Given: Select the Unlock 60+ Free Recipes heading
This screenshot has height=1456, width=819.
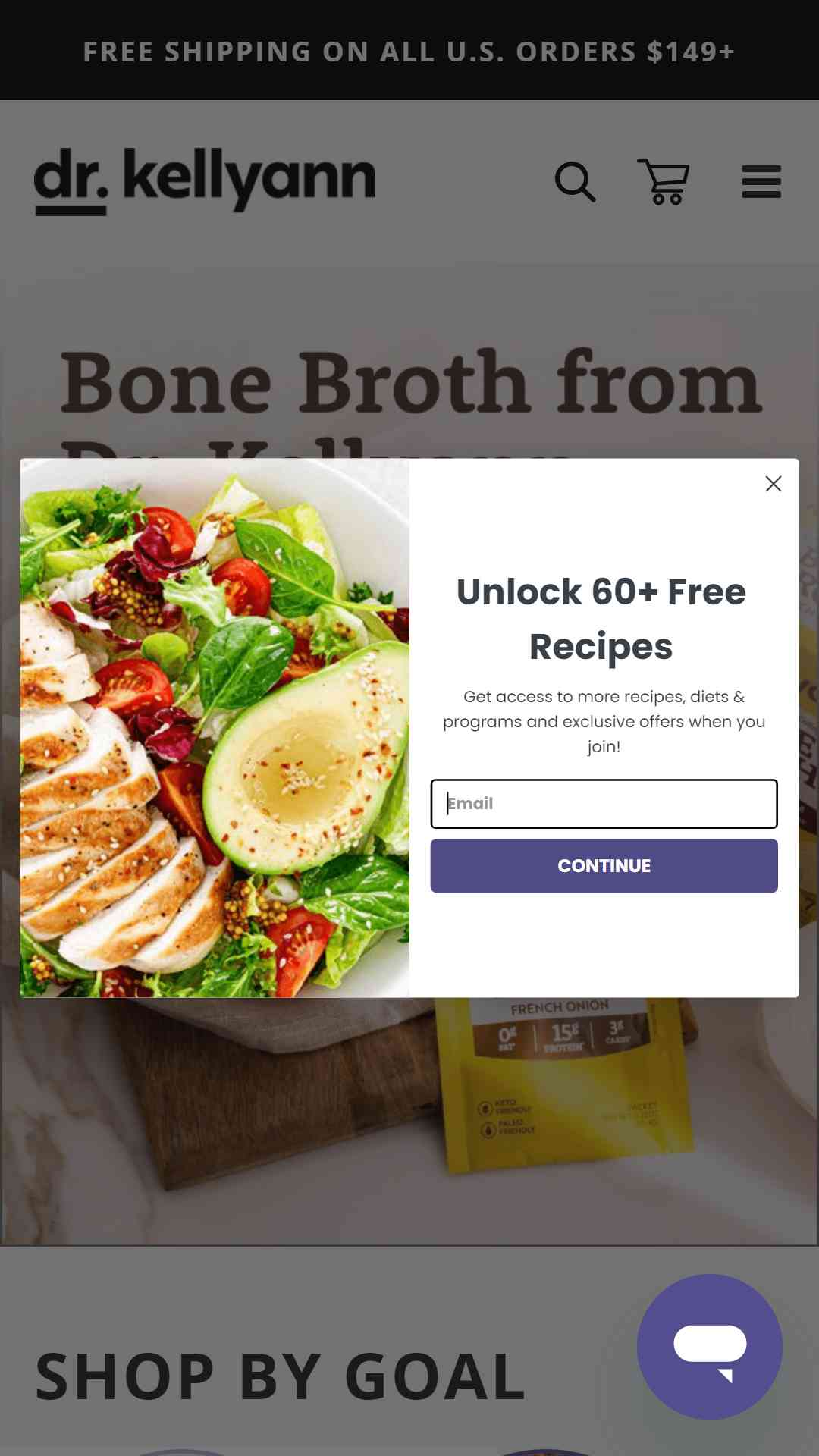Looking at the screenshot, I should tap(601, 619).
